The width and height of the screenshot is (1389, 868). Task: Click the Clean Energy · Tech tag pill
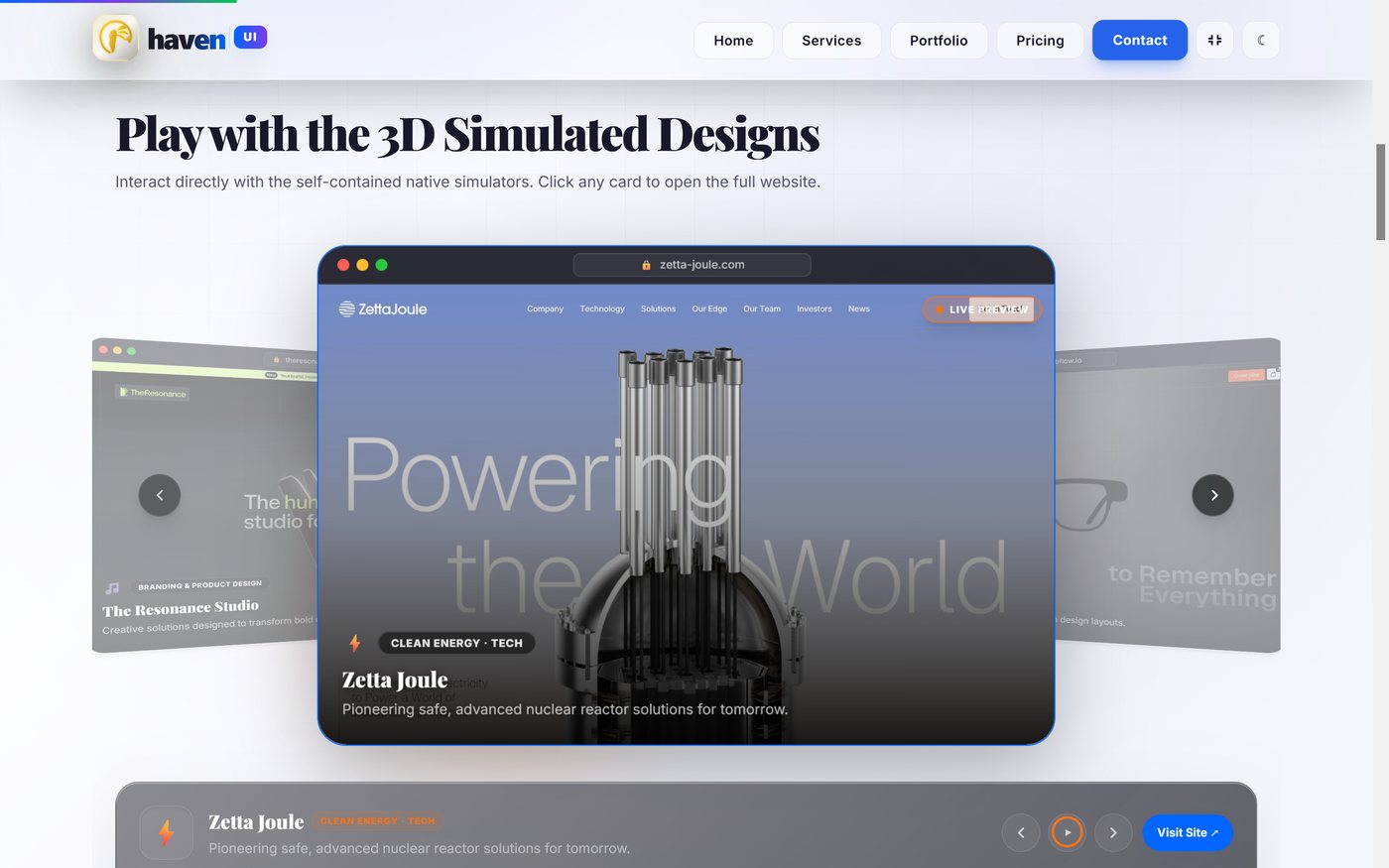coord(456,643)
